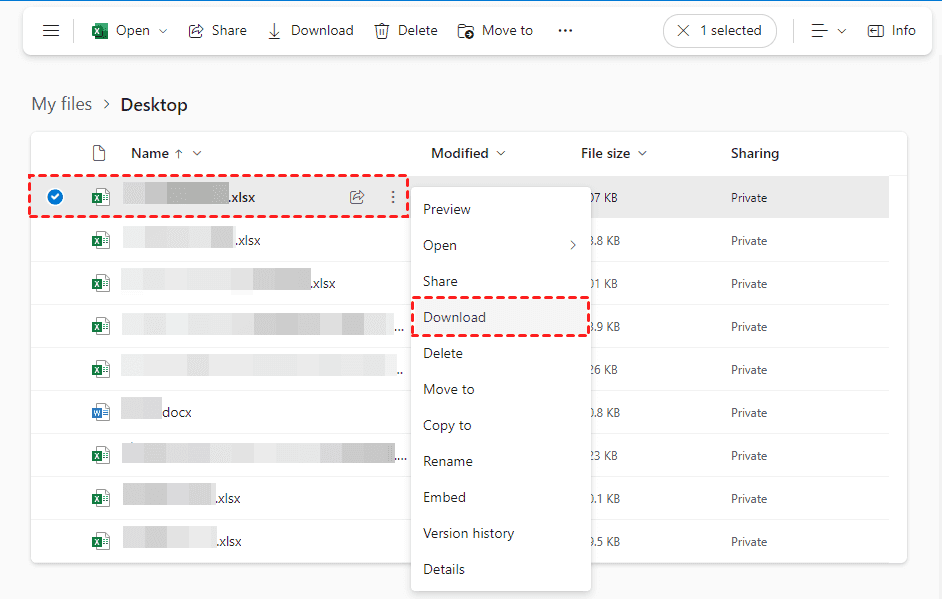The height and width of the screenshot is (599, 942).
Task: Uncheck the selected first file's checkmark
Action: tap(55, 197)
